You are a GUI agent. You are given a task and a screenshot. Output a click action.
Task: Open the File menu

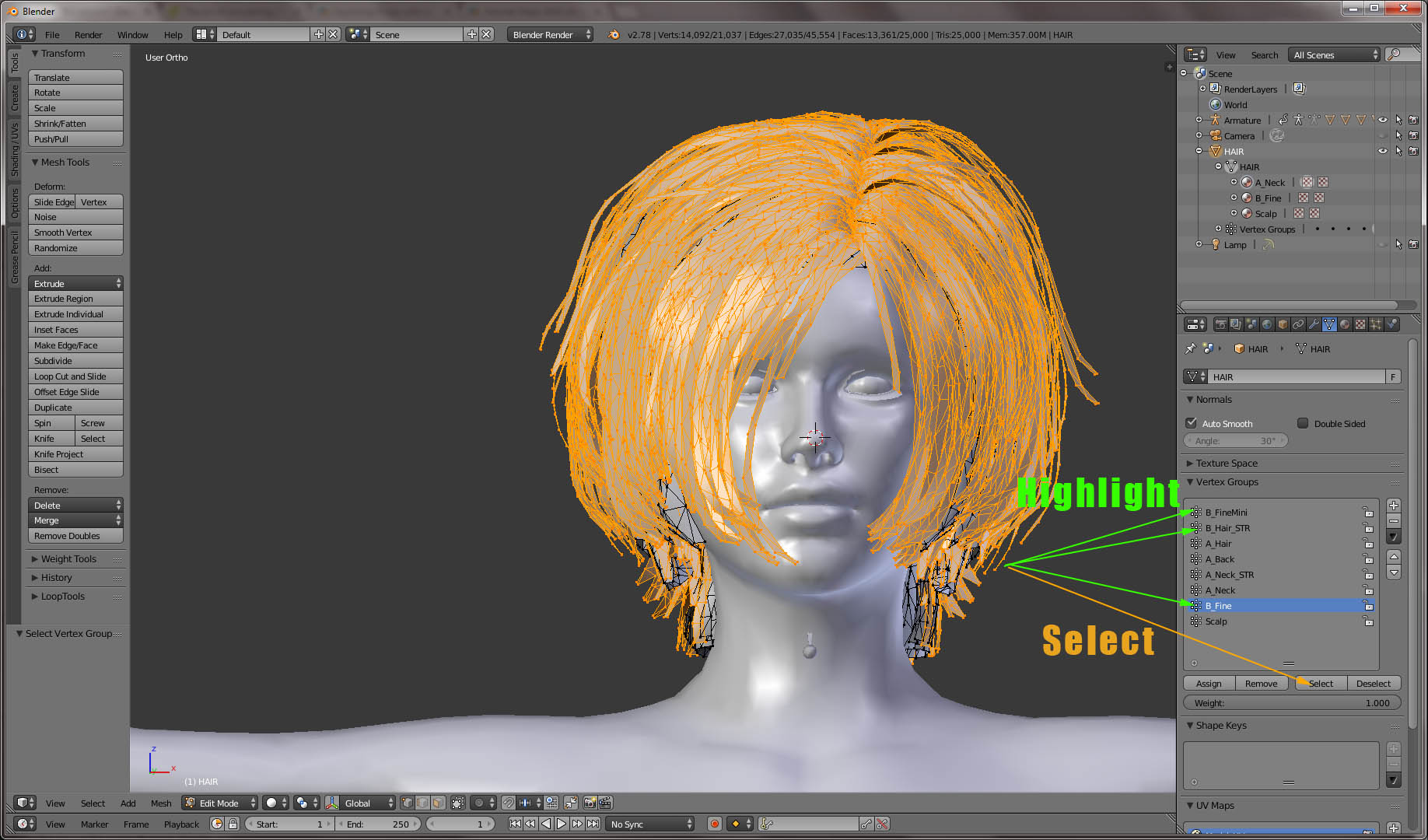point(52,34)
